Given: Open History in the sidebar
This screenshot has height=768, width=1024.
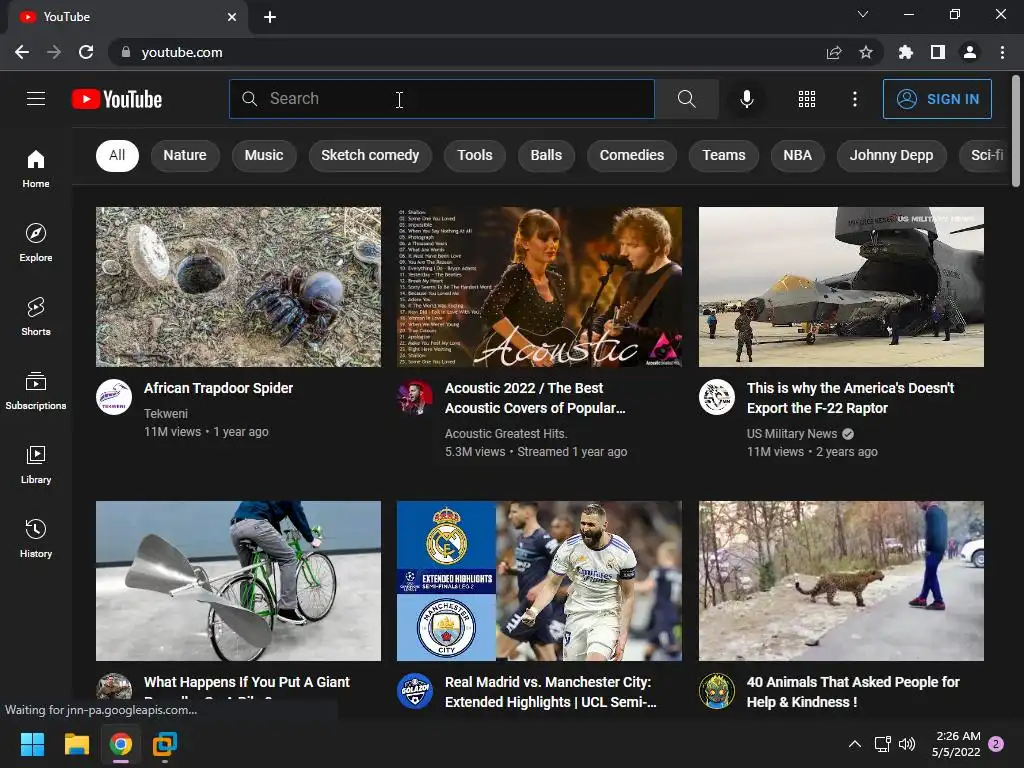Looking at the screenshot, I should coord(36,538).
